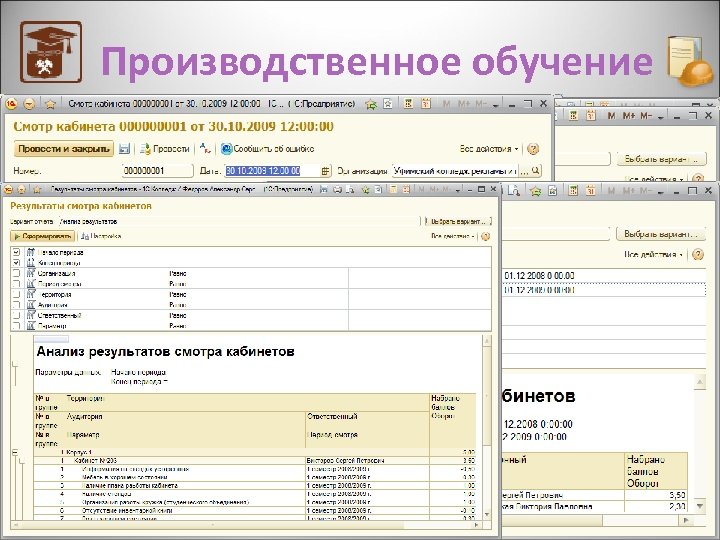
Task: Click add-to-favorites green star in Смотр кабинета title bar
Action: [x=371, y=104]
